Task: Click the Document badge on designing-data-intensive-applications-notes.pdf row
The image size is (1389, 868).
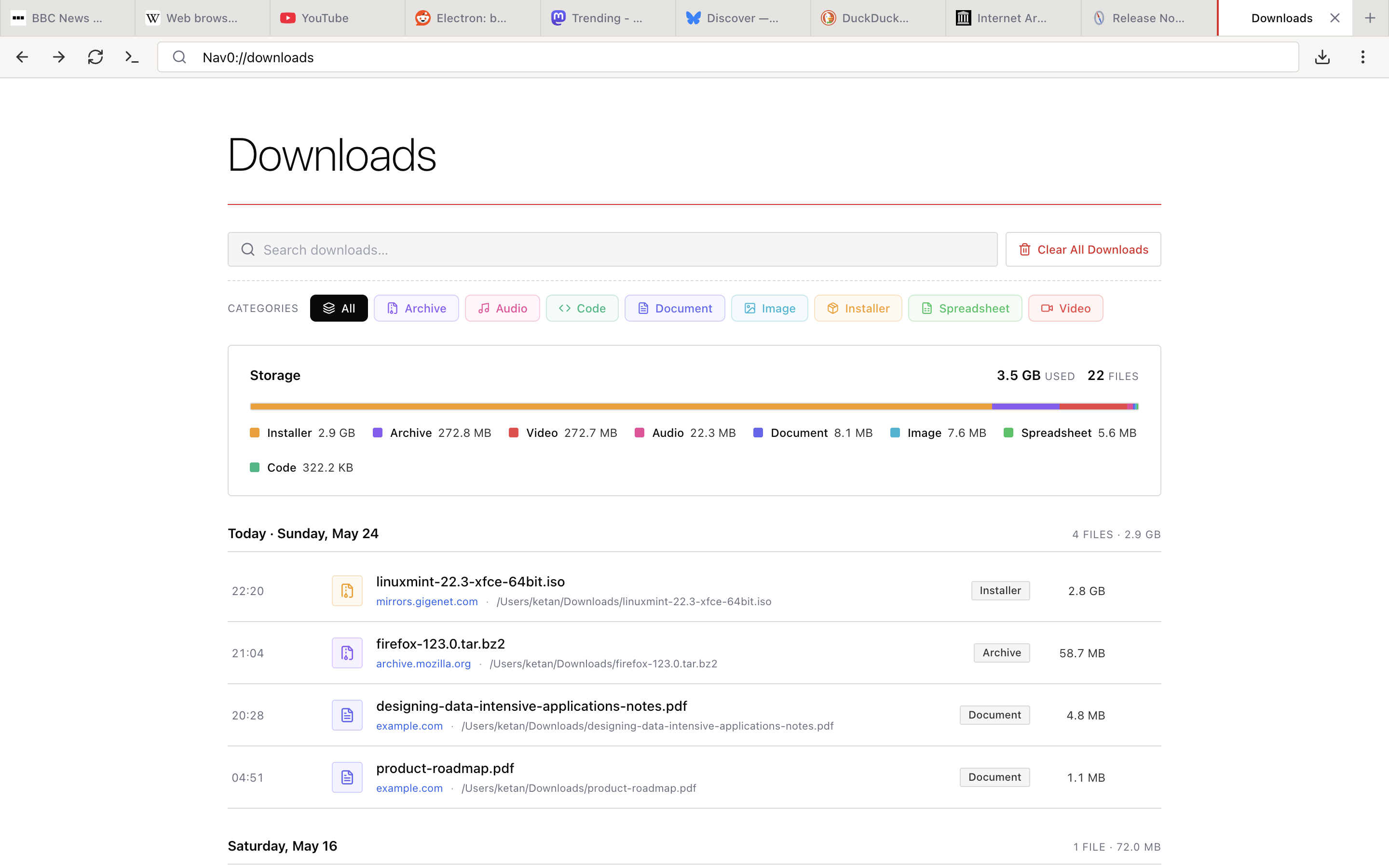Action: (994, 715)
